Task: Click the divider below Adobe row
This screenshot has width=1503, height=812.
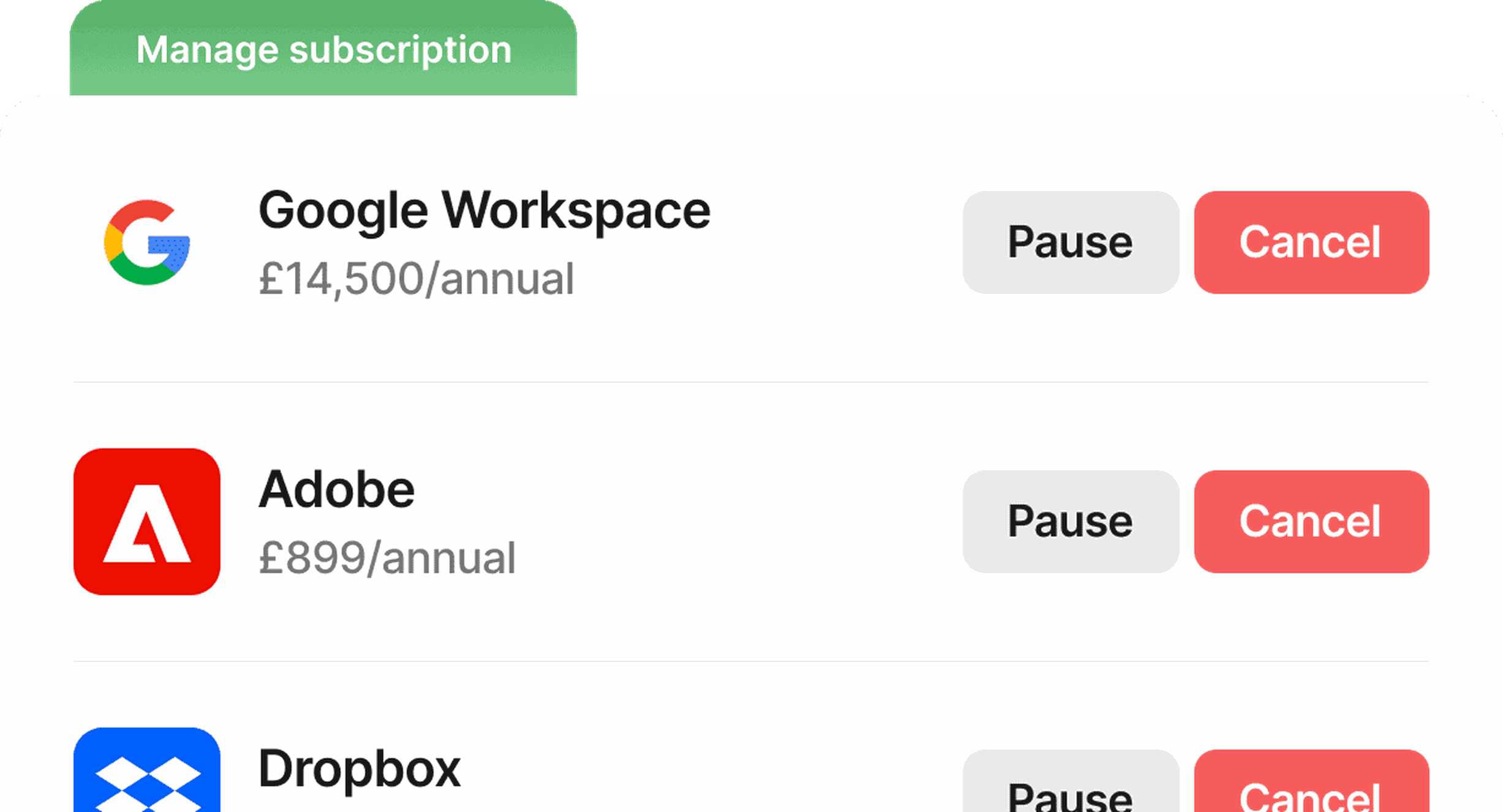Action: point(751,661)
